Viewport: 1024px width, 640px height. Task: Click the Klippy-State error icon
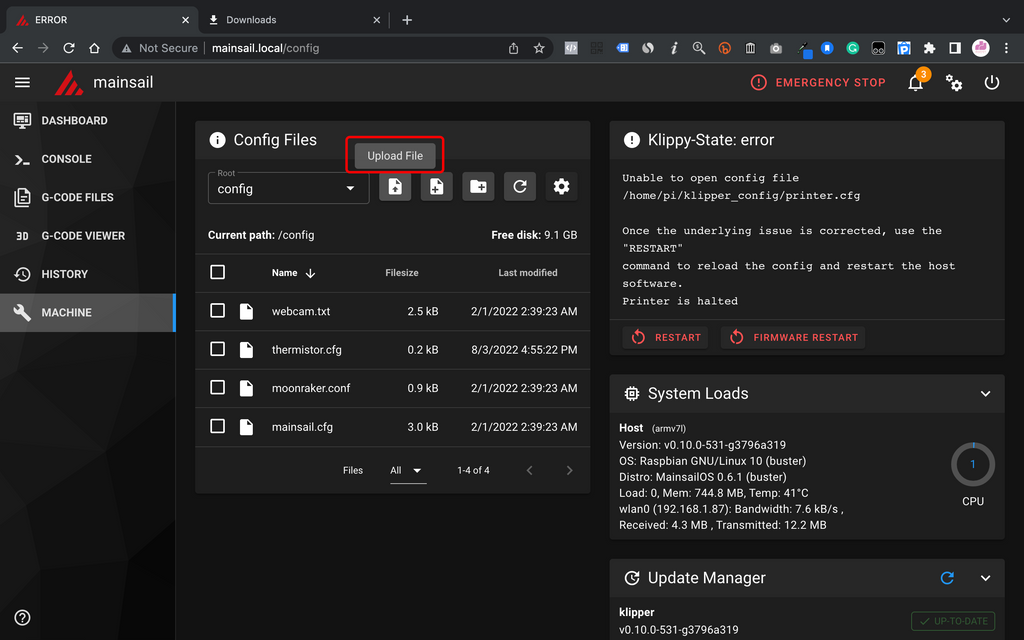(632, 140)
